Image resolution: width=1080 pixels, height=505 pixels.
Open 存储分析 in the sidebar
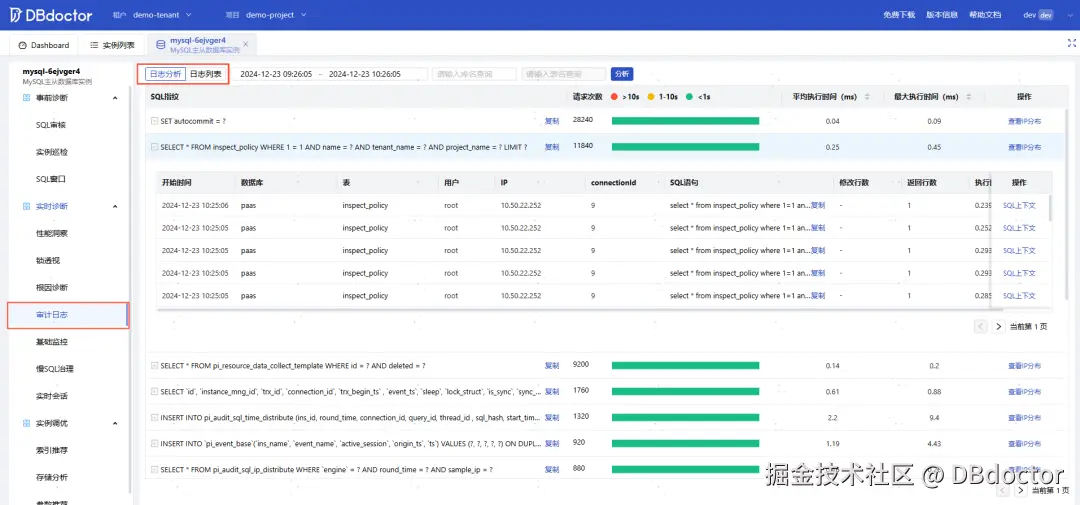(x=52, y=477)
